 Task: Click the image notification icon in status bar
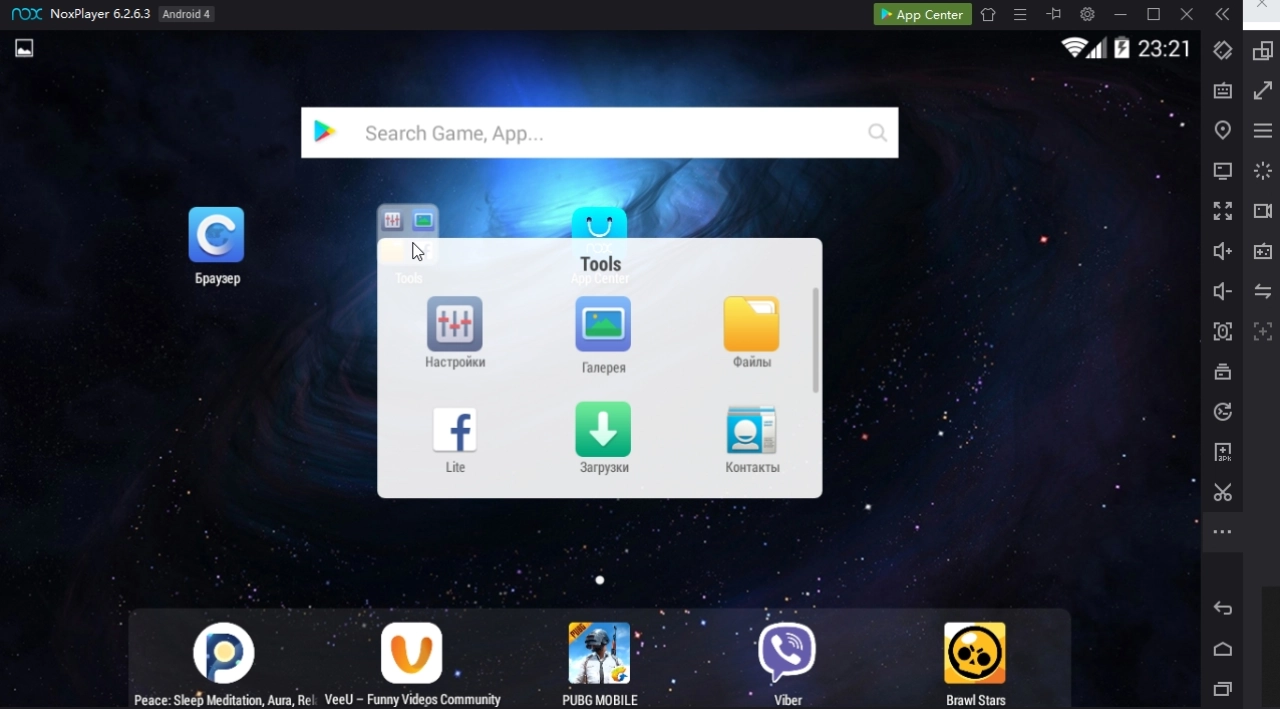[x=24, y=48]
